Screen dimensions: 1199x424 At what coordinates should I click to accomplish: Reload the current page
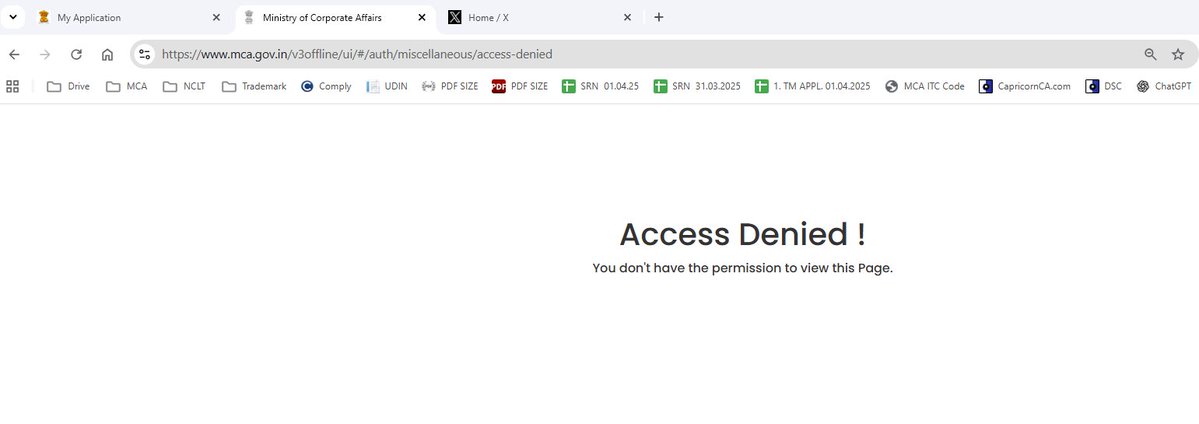76,54
